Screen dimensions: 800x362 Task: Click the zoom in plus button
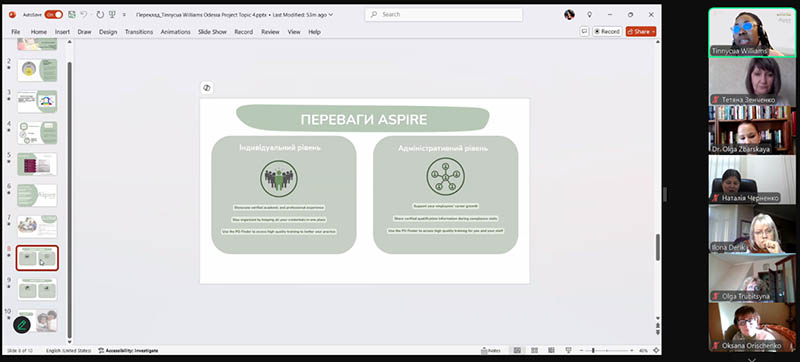coord(632,351)
